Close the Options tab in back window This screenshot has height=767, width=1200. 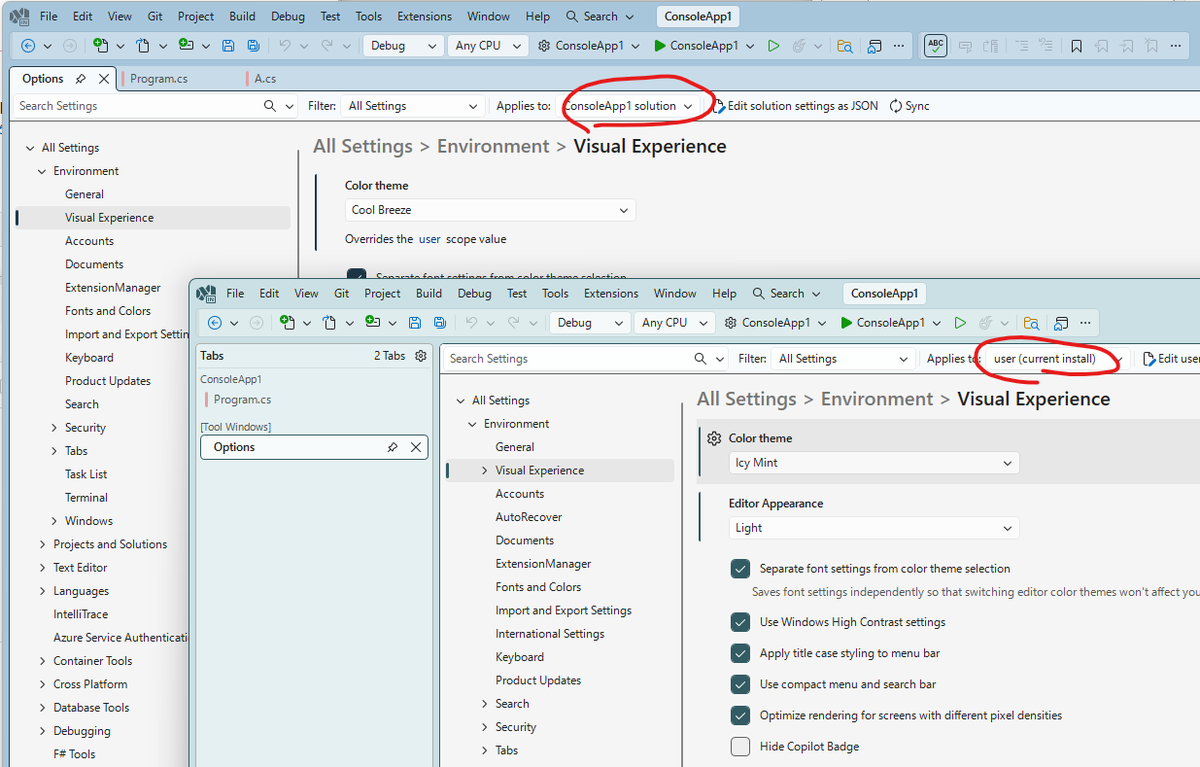[104, 79]
